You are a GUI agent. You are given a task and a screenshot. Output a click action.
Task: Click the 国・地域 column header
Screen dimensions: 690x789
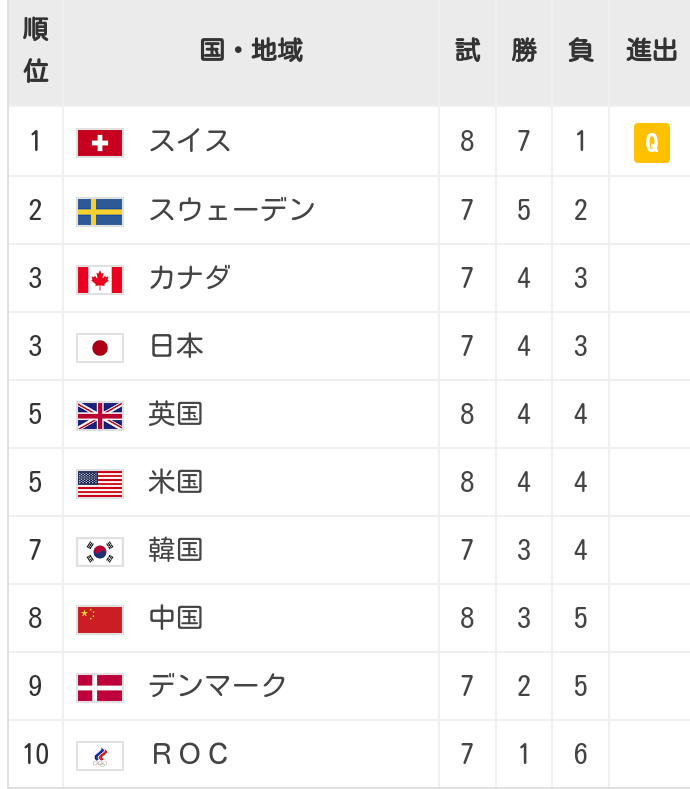[251, 50]
